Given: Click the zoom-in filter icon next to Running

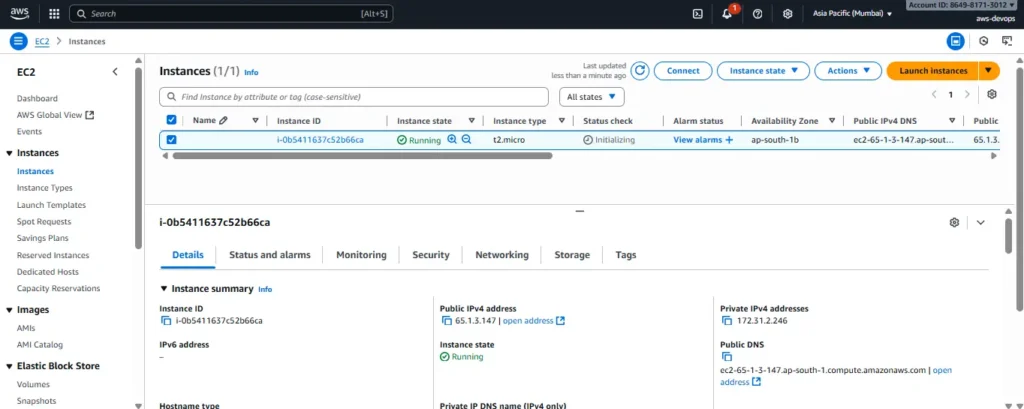Looking at the screenshot, I should tap(452, 139).
